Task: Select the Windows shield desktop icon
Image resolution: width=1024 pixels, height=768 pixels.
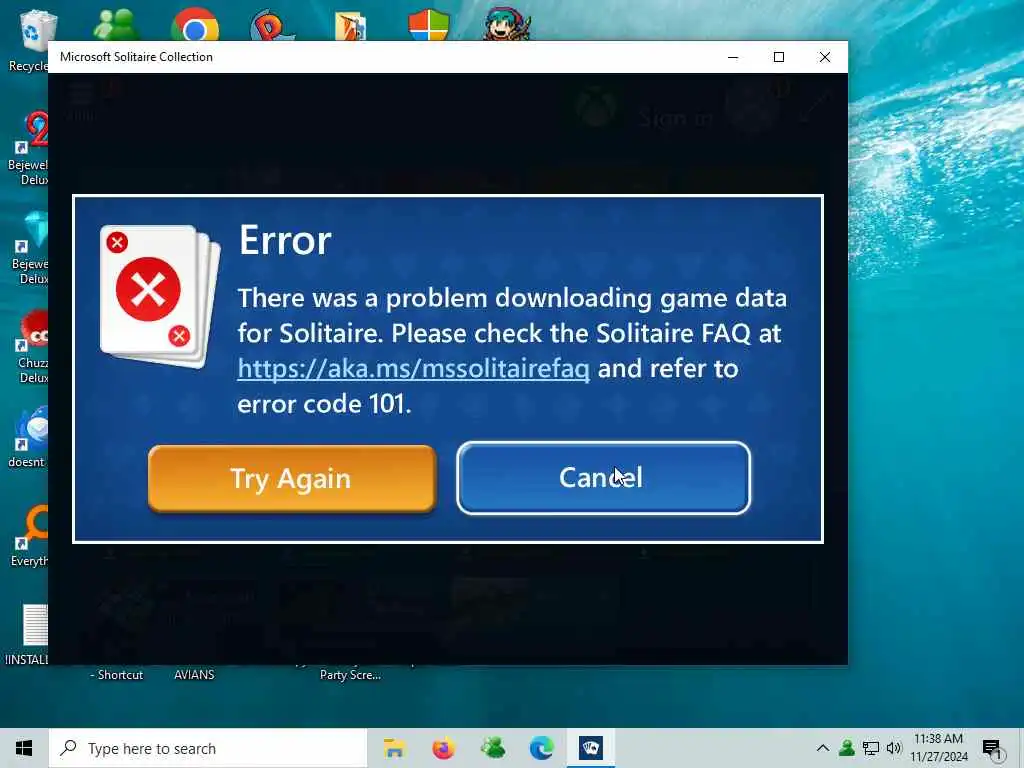Action: (428, 26)
